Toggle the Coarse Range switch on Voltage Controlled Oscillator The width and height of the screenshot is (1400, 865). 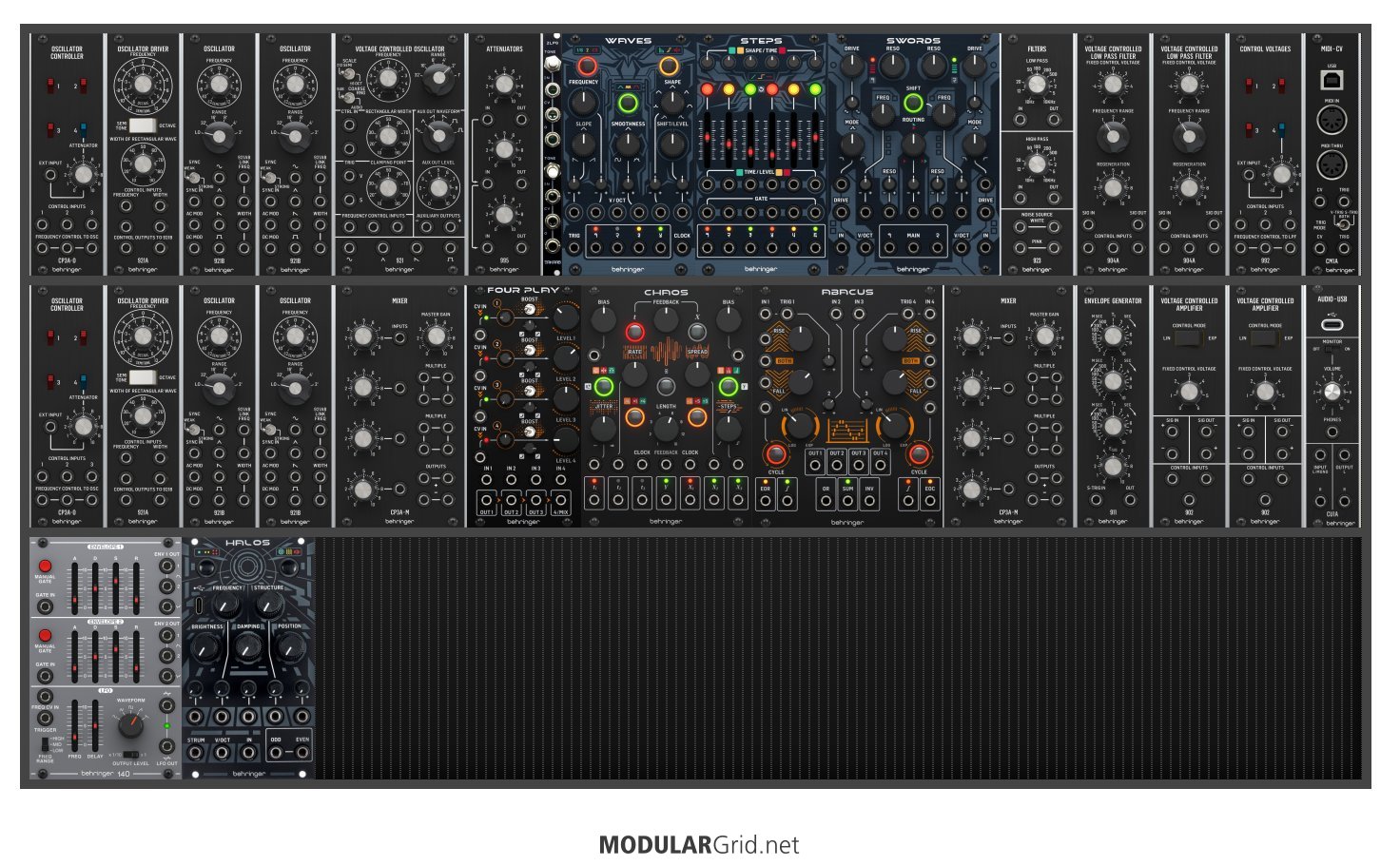click(351, 96)
